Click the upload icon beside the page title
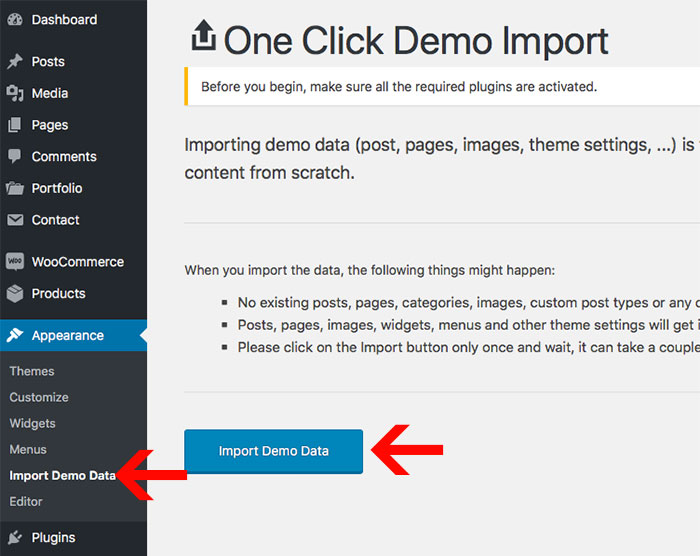Screen dimensions: 700x556 (204, 35)
